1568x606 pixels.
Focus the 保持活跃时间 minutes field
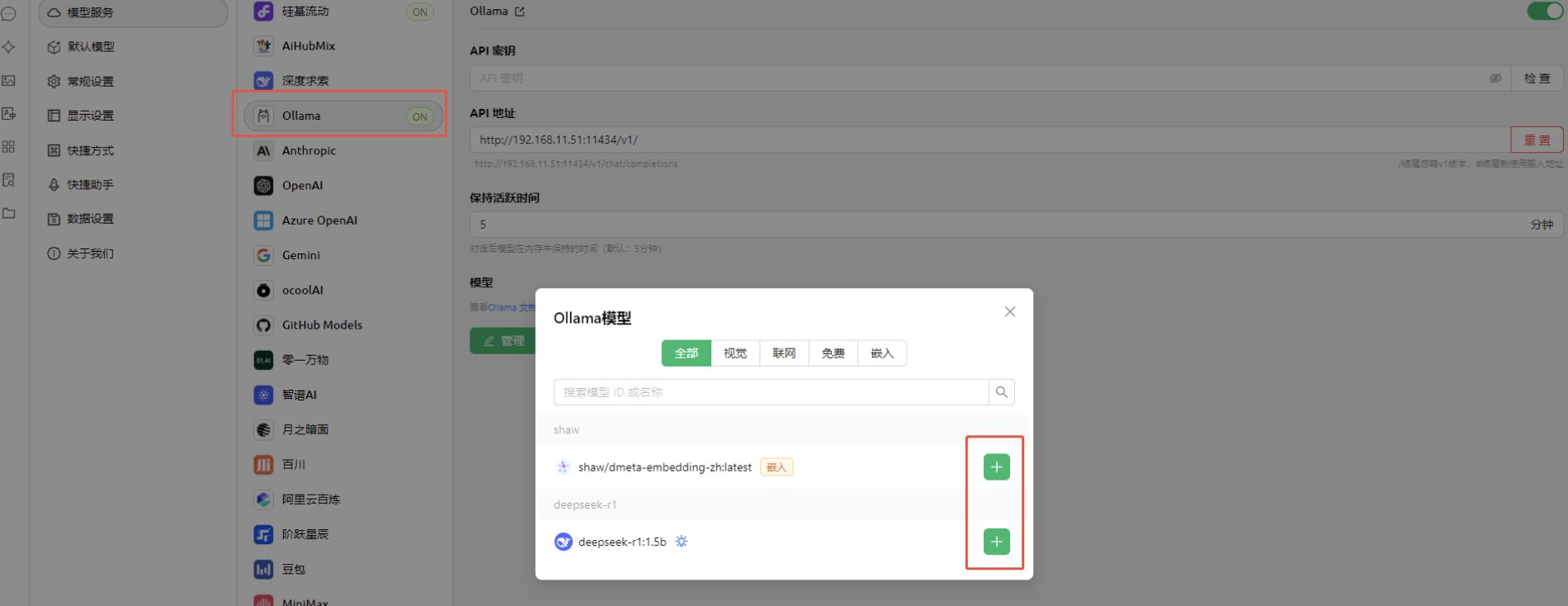click(x=1017, y=225)
